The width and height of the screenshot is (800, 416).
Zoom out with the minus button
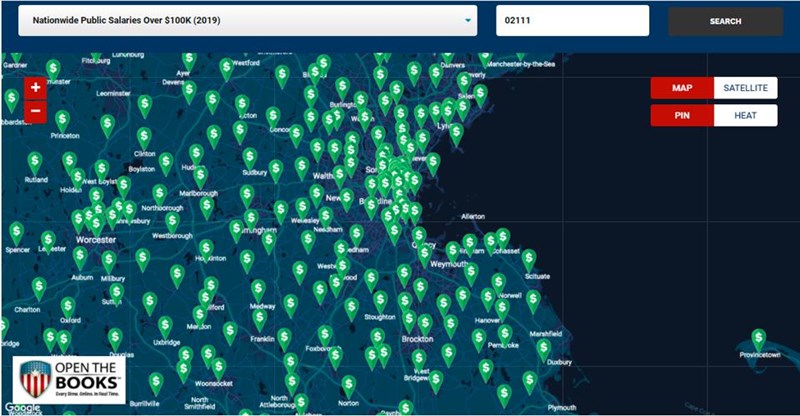point(35,112)
